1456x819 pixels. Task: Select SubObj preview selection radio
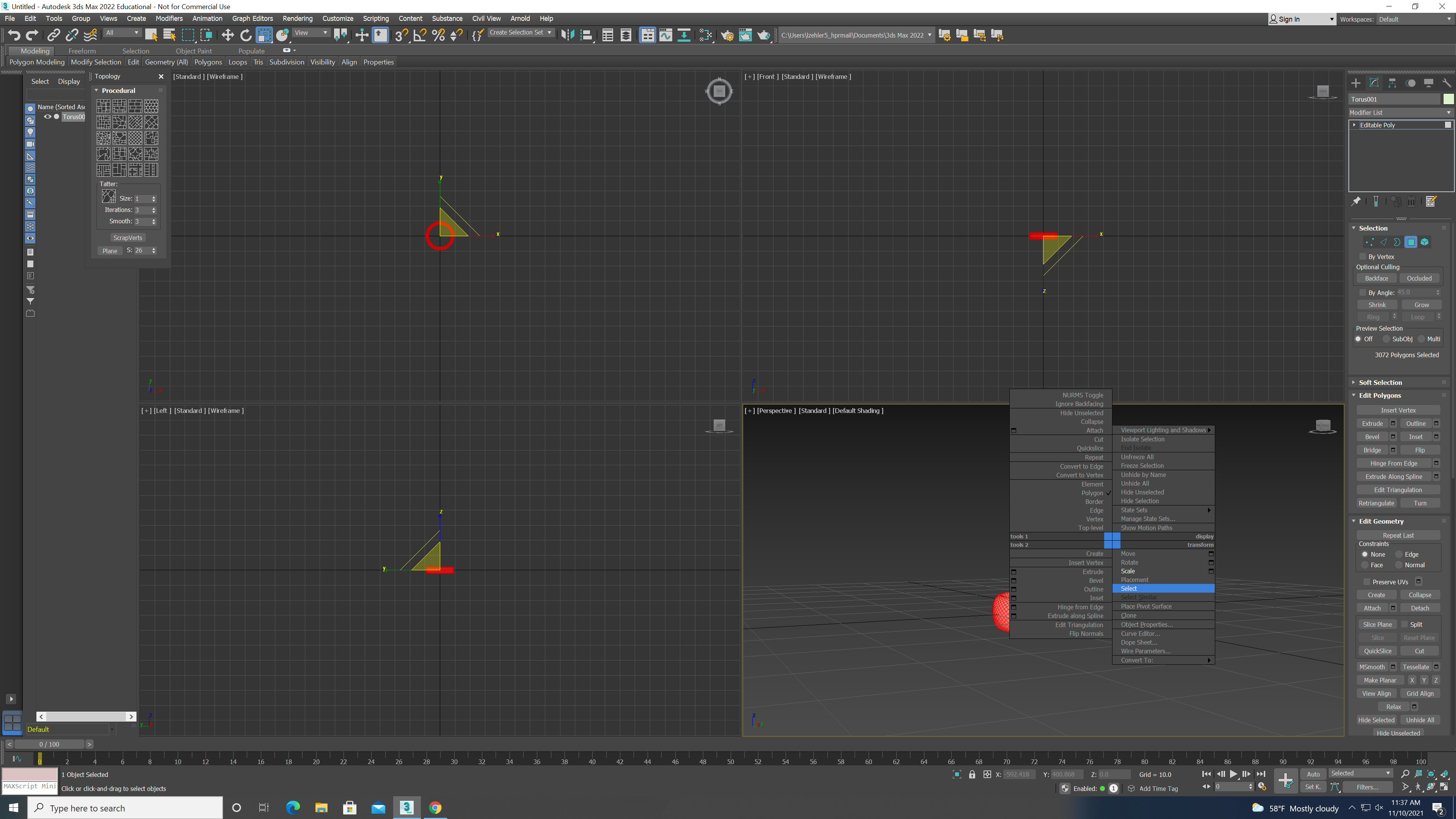click(1387, 339)
